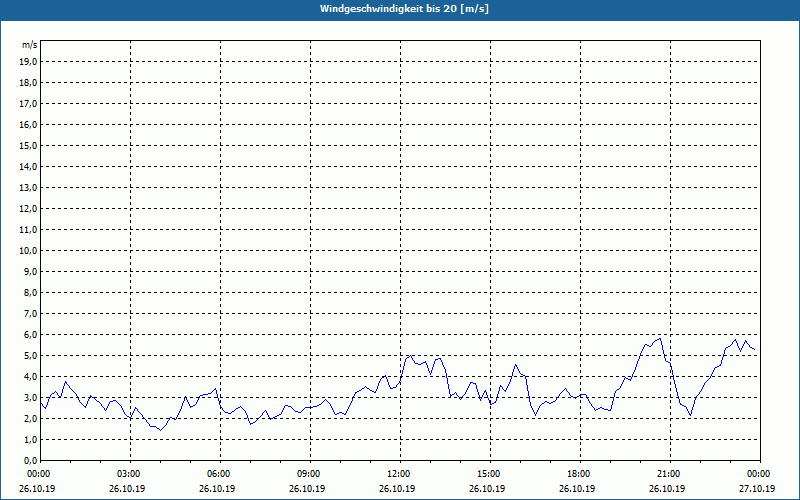Click the '06:00' time label

pyautogui.click(x=220, y=474)
